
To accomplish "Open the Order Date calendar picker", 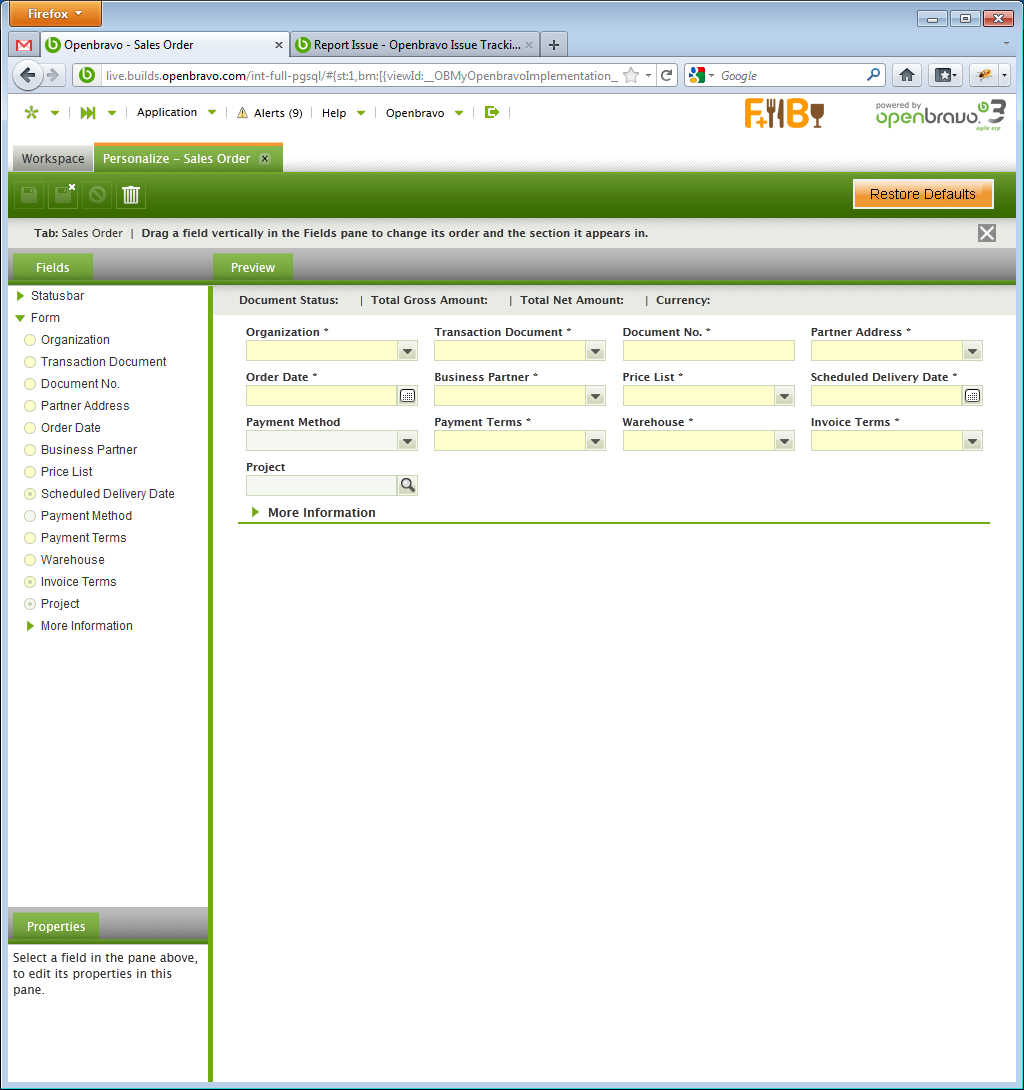I will (x=407, y=396).
